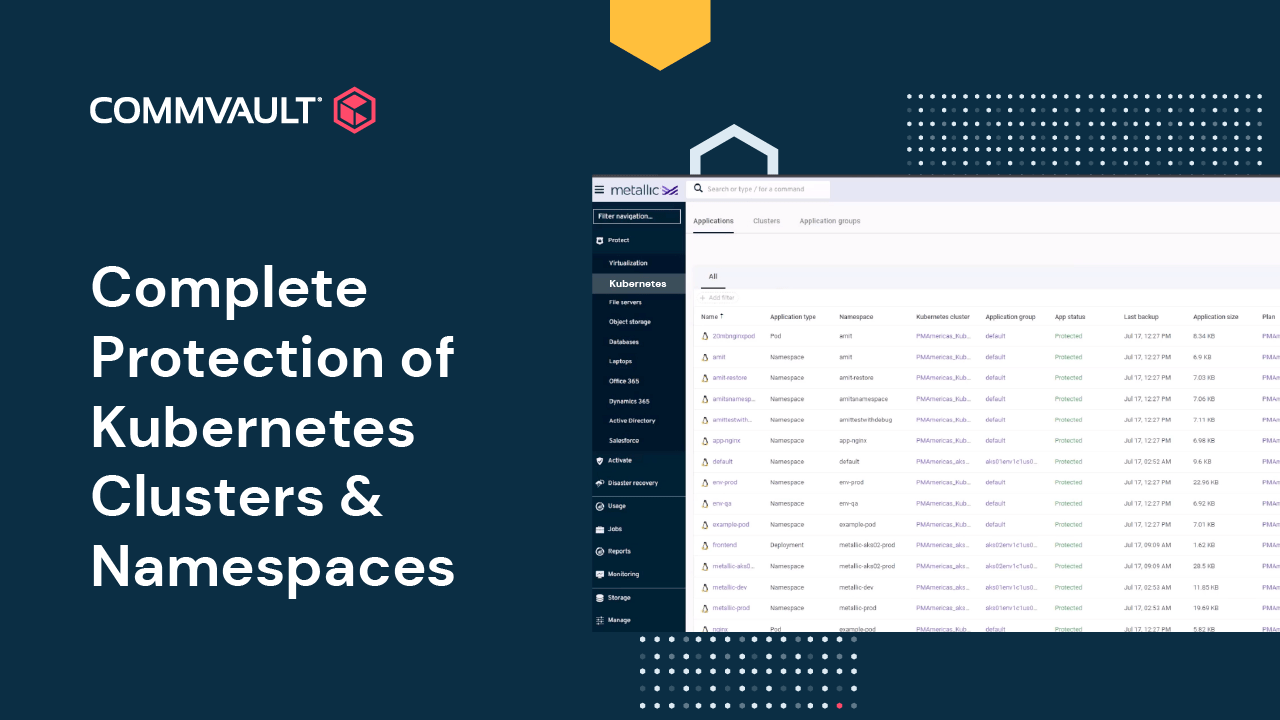This screenshot has height=720, width=1280.
Task: Click the Linux icon beside amit-restore
Action: [x=705, y=378]
